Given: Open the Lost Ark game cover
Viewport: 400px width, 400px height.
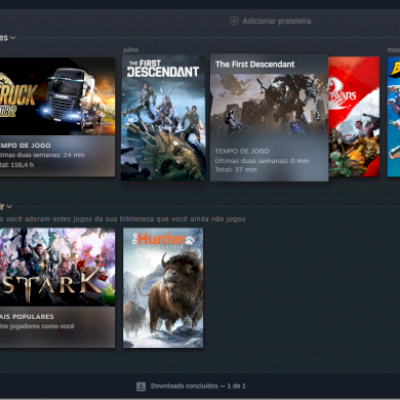Looking at the screenshot, I should coord(57,267).
